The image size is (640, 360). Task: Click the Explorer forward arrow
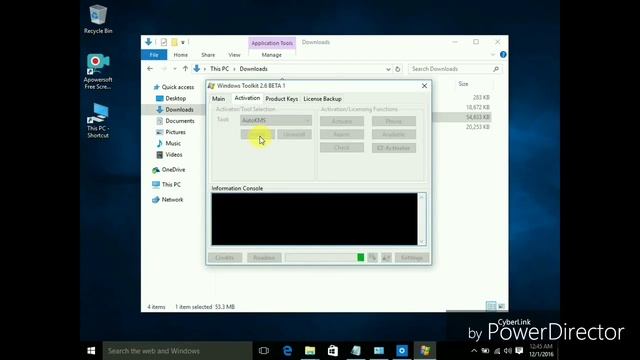164,69
